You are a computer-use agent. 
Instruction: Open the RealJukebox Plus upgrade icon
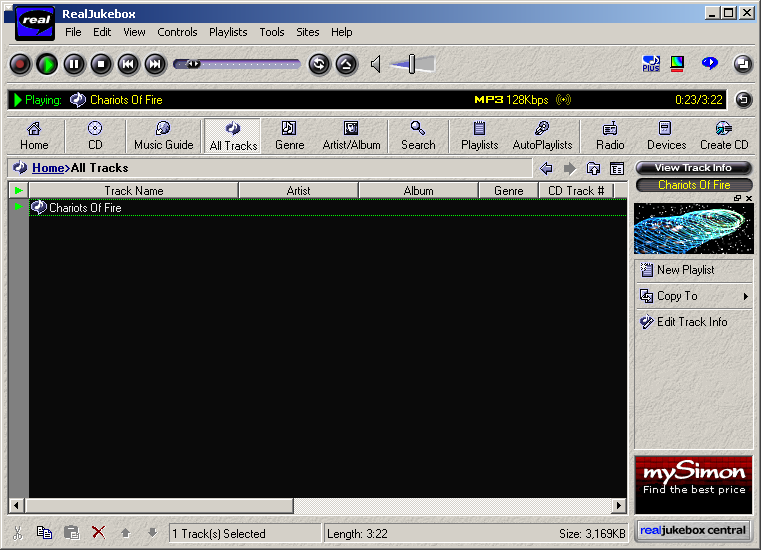click(x=651, y=64)
